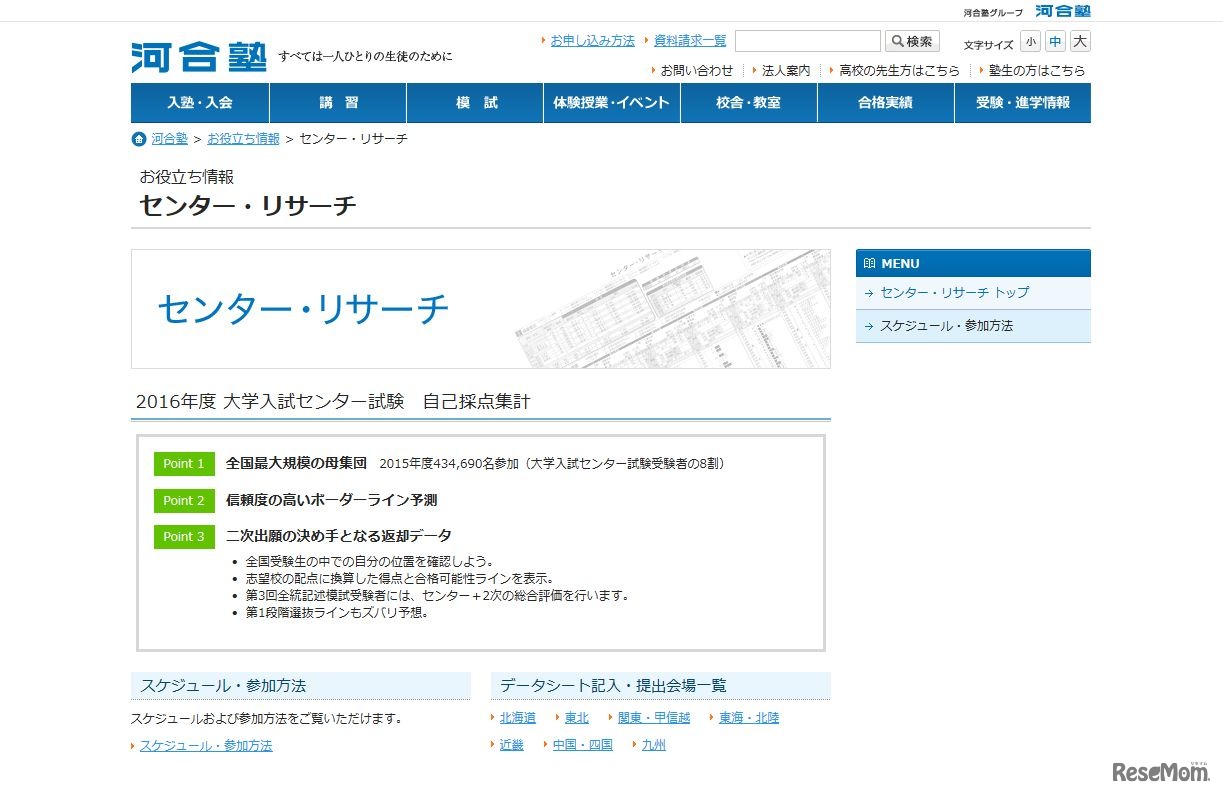The width and height of the screenshot is (1223, 795).
Task: Open the 模試 navigation menu
Action: pyautogui.click(x=475, y=103)
